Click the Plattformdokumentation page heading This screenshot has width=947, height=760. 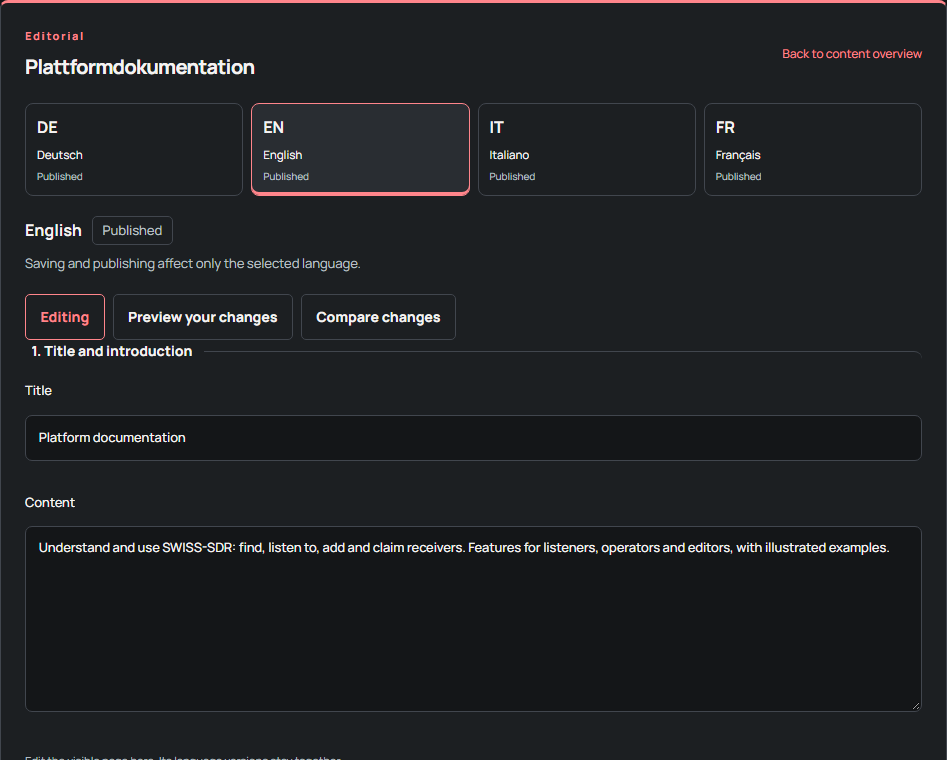[x=140, y=67]
